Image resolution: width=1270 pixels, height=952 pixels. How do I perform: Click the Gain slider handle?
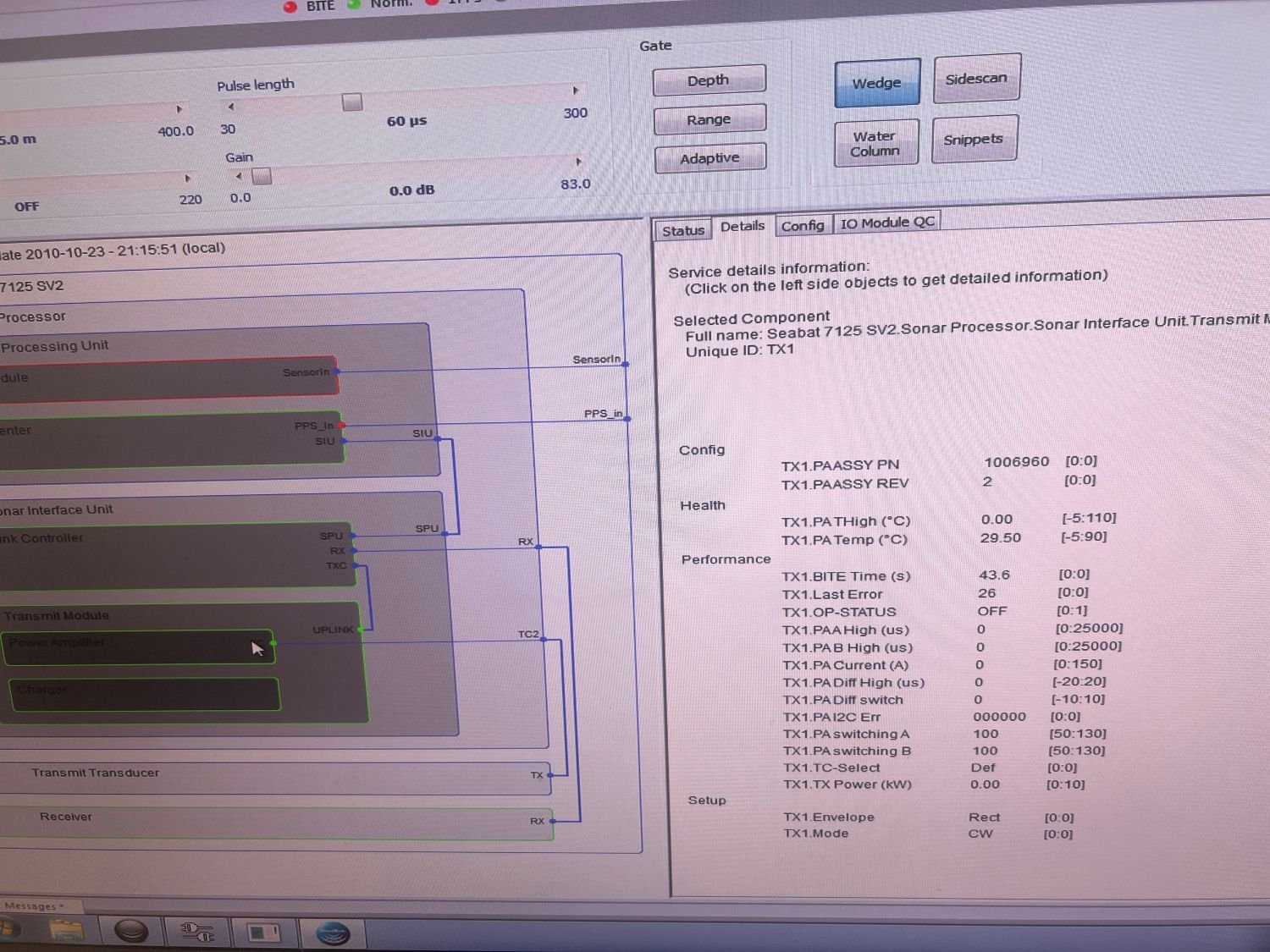click(x=262, y=175)
